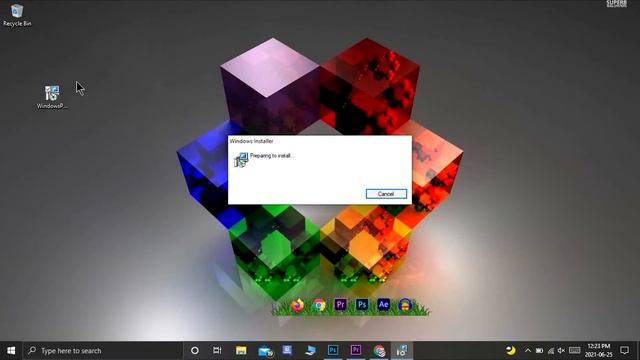The height and width of the screenshot is (360, 640).
Task: Switch to Photoshop on the taskbar
Action: pos(333,351)
